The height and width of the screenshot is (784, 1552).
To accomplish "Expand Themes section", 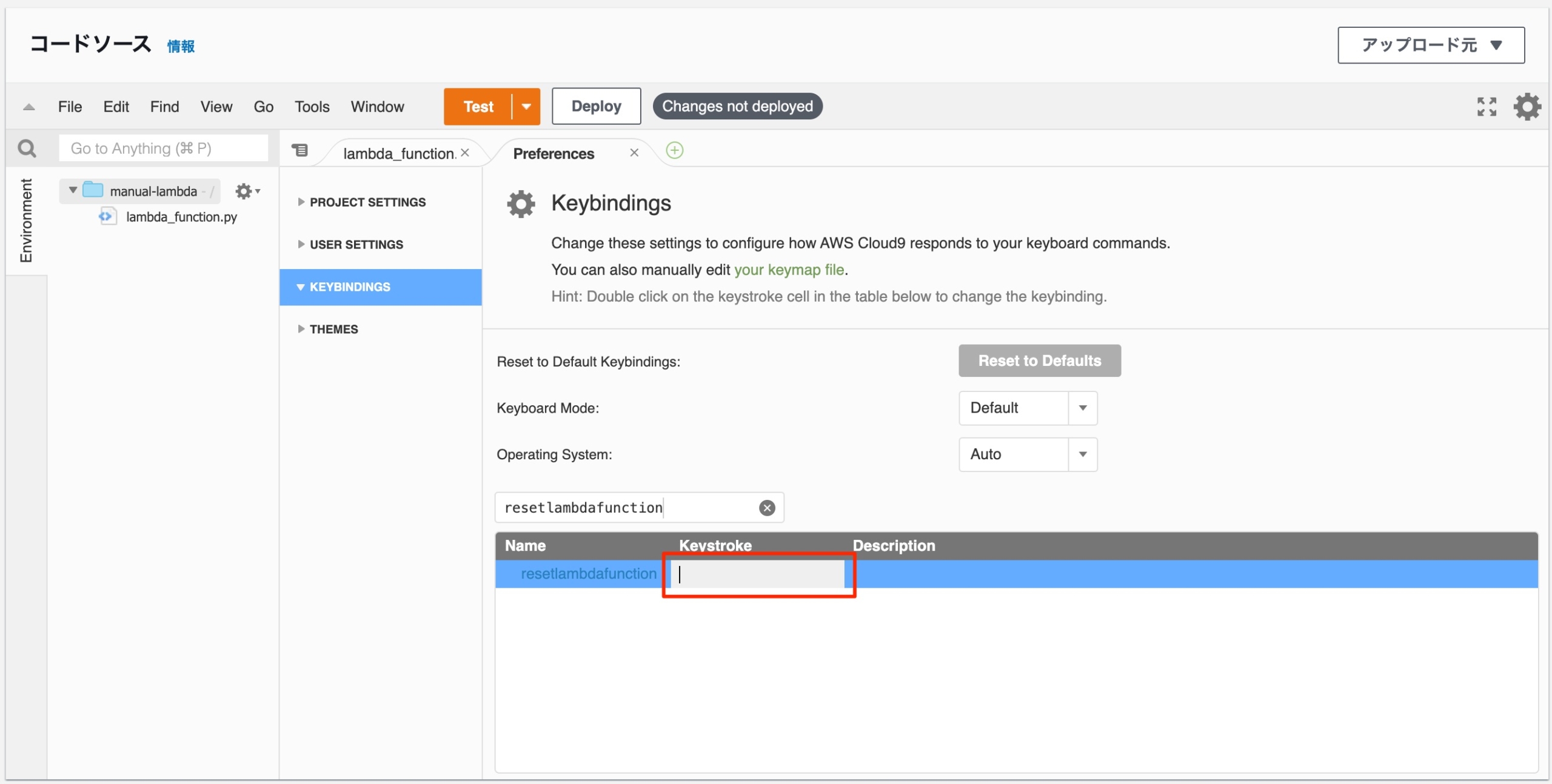I will point(333,329).
